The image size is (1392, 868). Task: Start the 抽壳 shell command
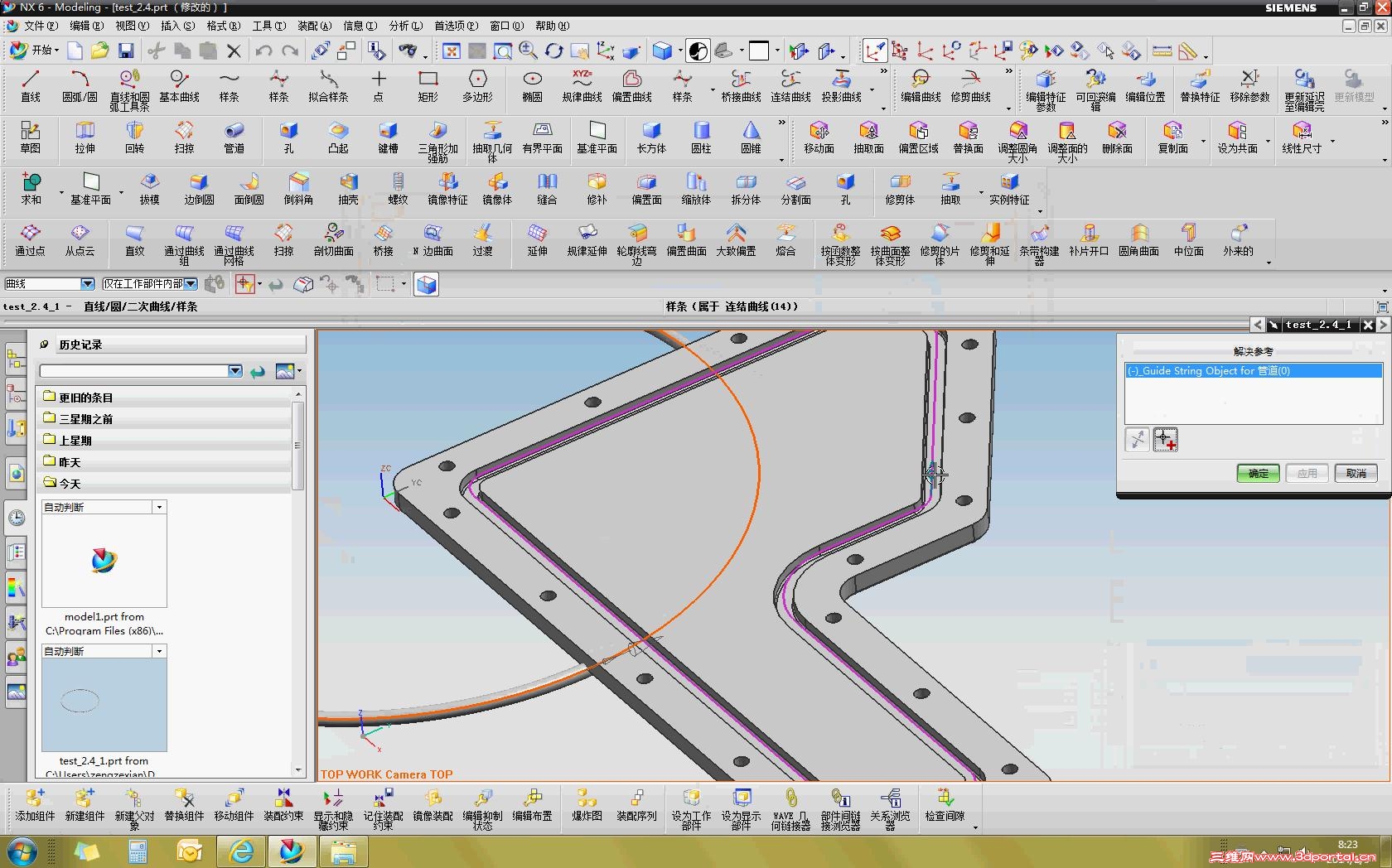tap(348, 188)
